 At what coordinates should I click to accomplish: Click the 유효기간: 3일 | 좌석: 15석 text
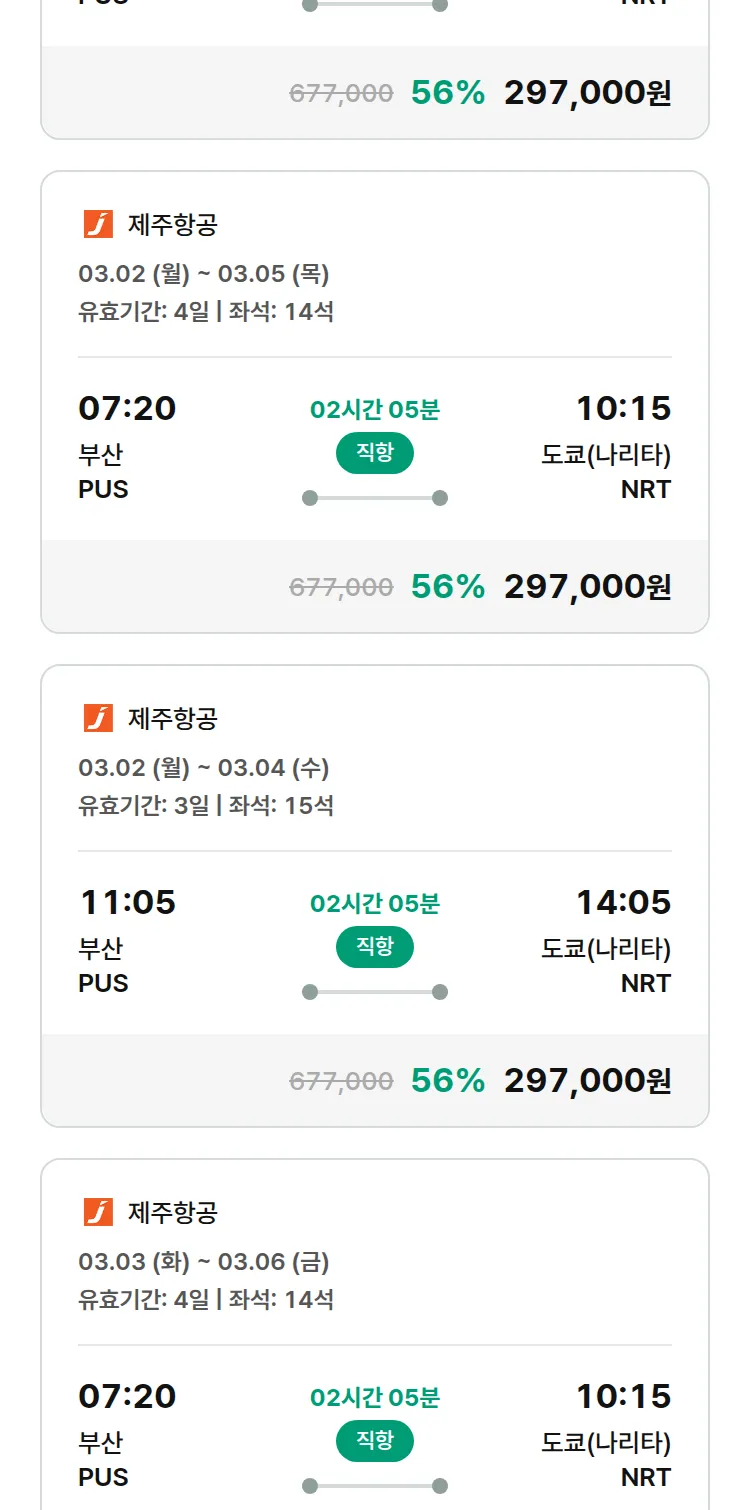(x=206, y=806)
